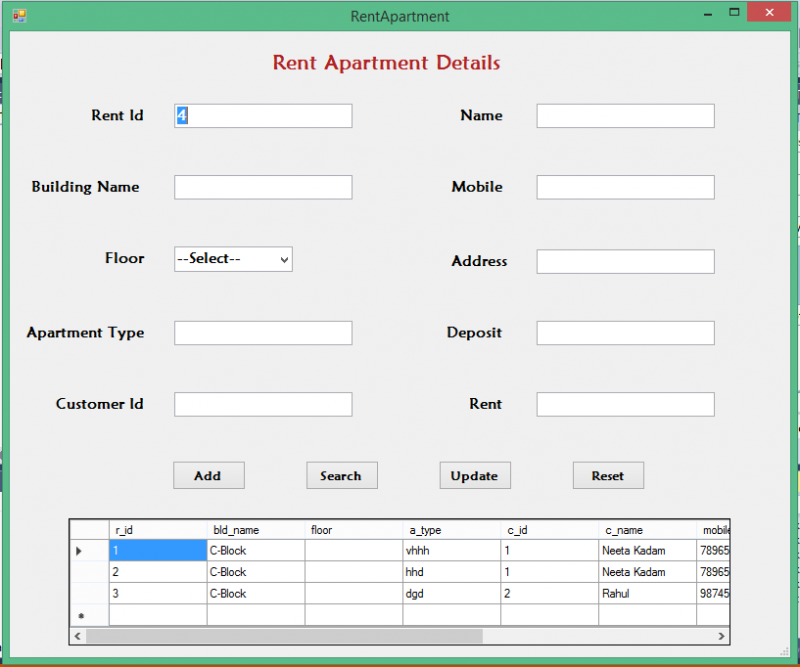
Task: Click the RentApartment window app icon
Action: point(19,16)
